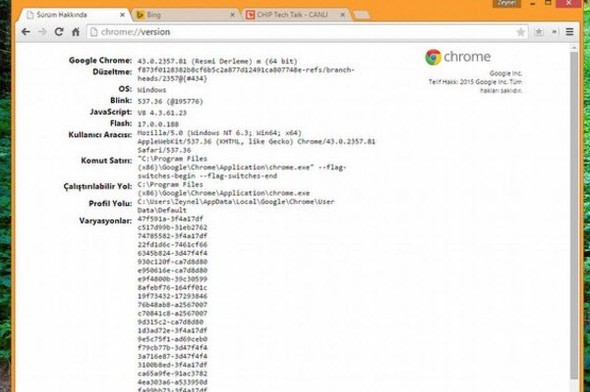Viewport: 590px width, 392px height.
Task: Click the Bing tab favicon
Action: click(140, 15)
